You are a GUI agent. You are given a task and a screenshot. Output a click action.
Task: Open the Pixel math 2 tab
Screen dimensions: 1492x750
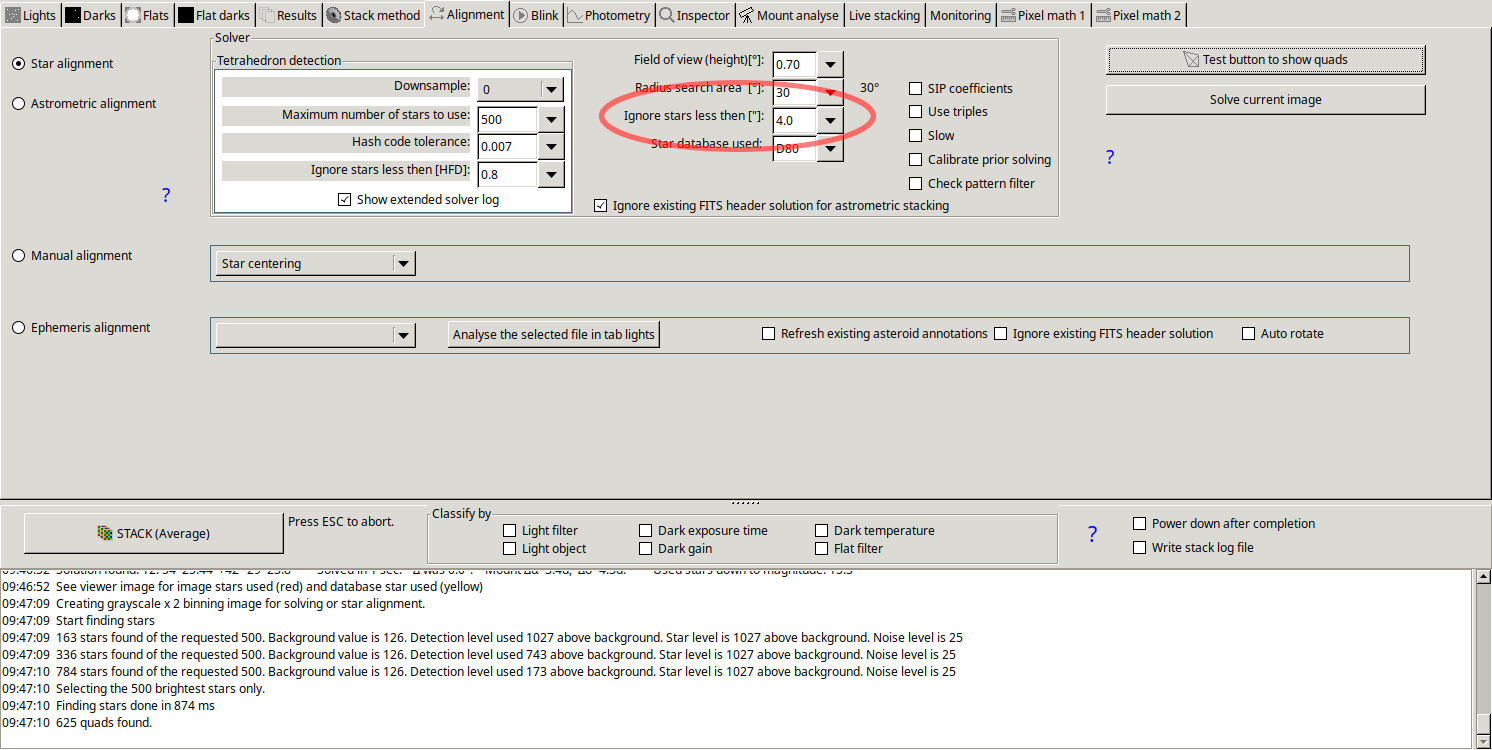(x=1138, y=15)
